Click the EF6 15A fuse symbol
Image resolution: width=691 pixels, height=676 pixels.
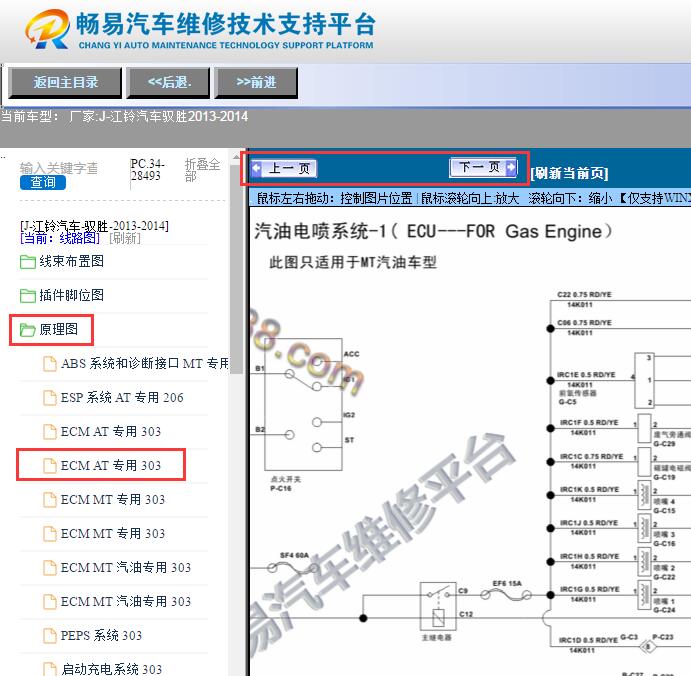pos(506,595)
